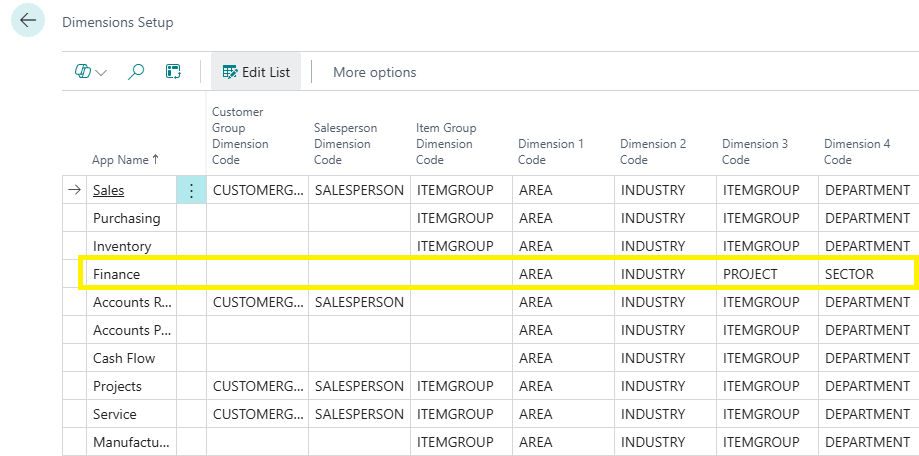This screenshot has width=919, height=456.
Task: Open the Copilot icon dropdown
Action: (x=91, y=72)
